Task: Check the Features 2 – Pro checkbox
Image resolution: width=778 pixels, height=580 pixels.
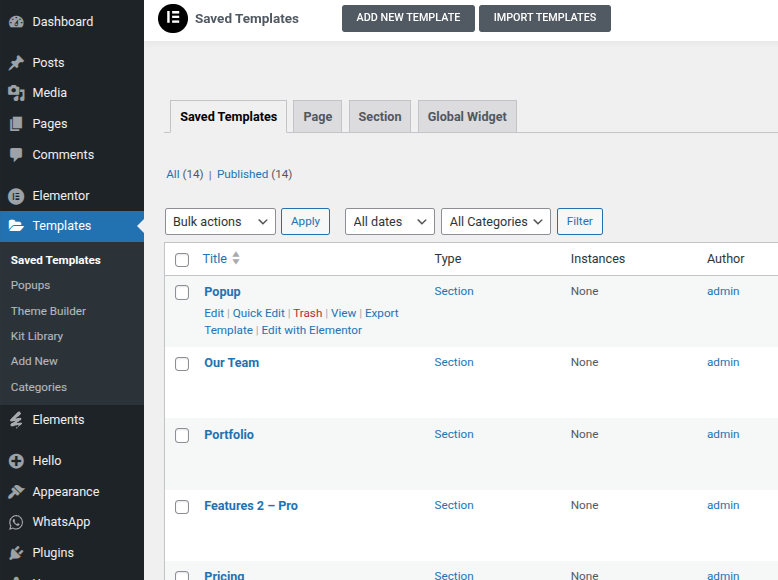Action: point(182,507)
